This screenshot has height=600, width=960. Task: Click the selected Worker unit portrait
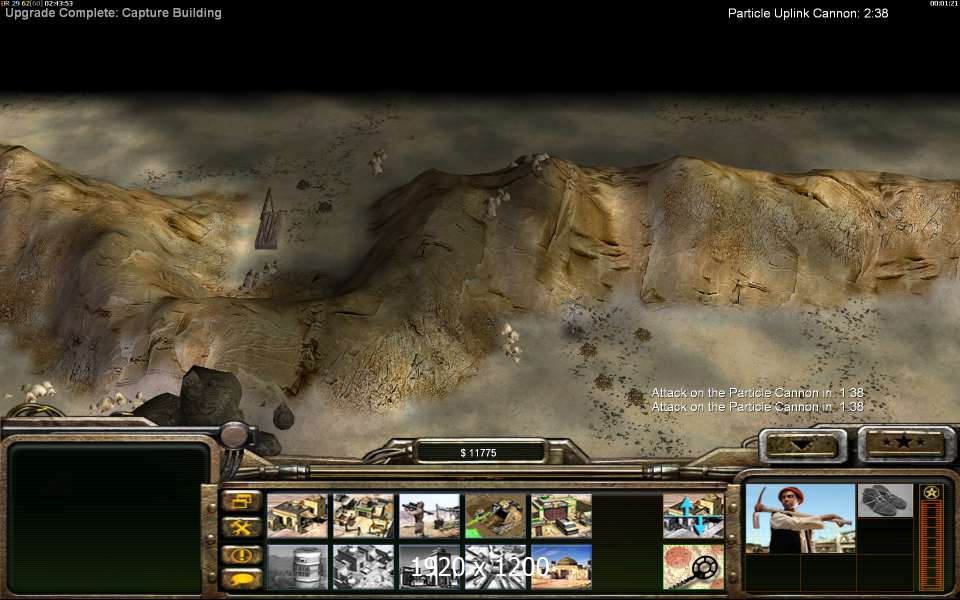[800, 519]
